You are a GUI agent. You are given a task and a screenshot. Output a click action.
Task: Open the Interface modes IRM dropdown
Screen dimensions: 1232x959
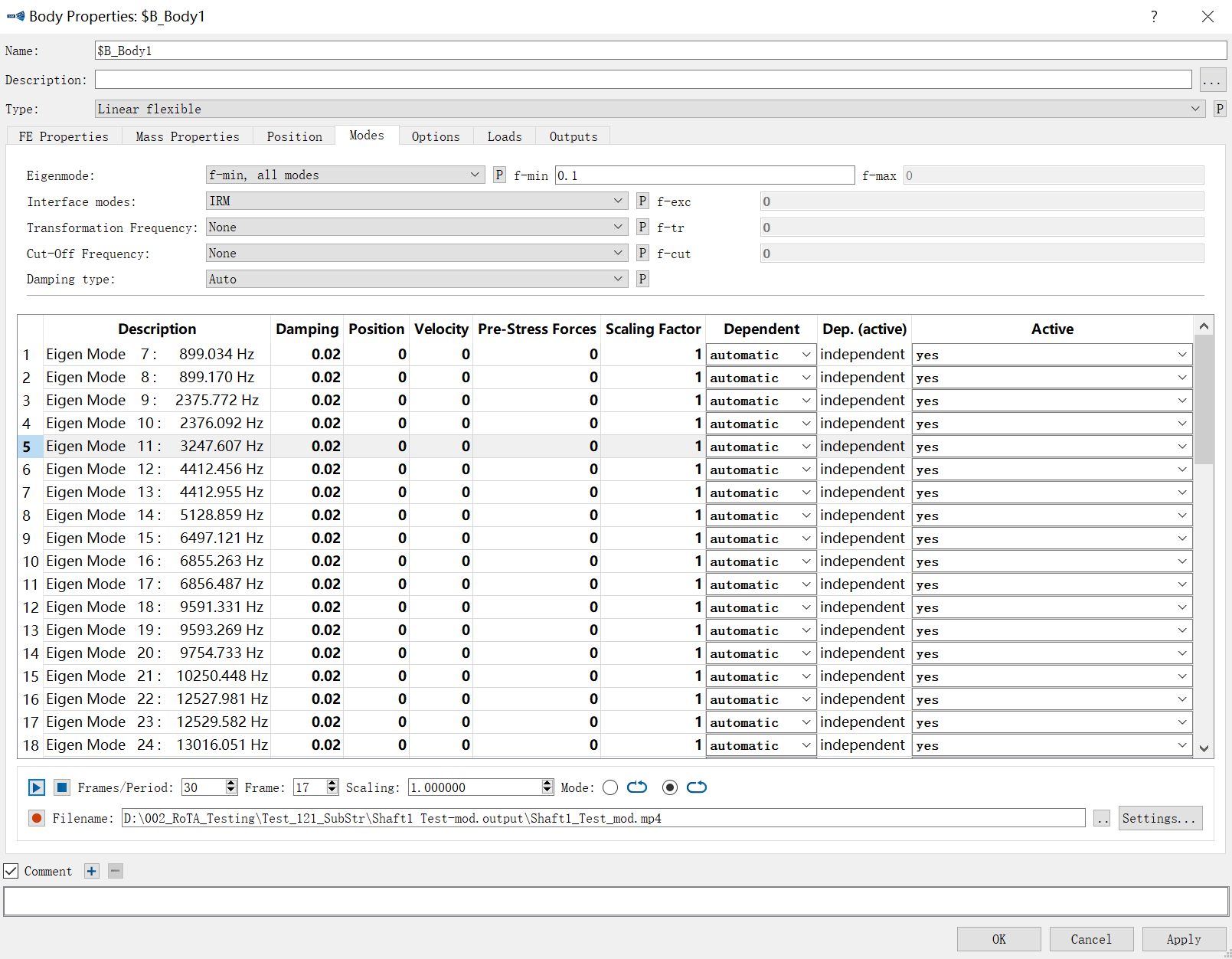[x=417, y=201]
